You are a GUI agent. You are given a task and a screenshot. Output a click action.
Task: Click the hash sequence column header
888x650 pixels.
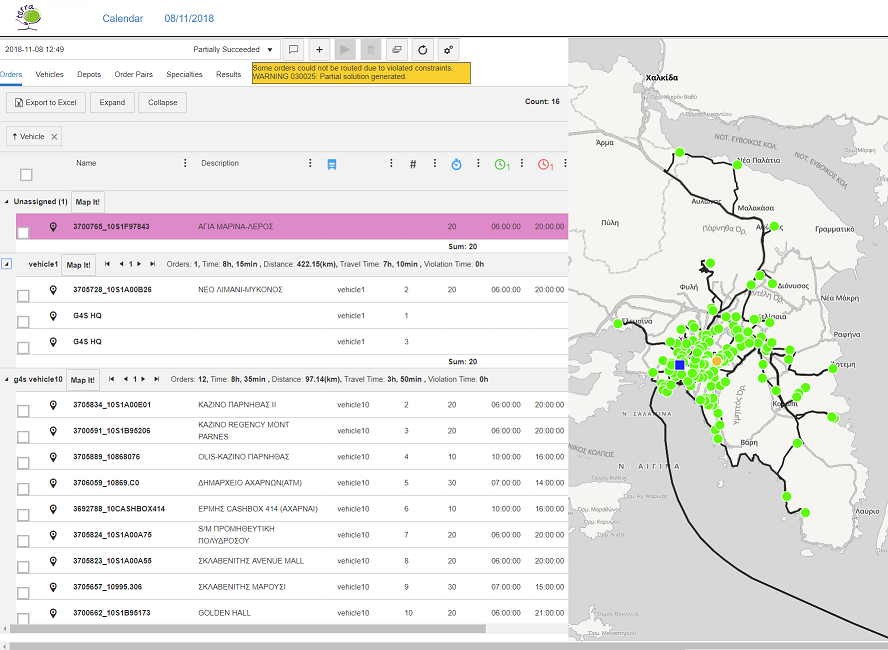413,164
